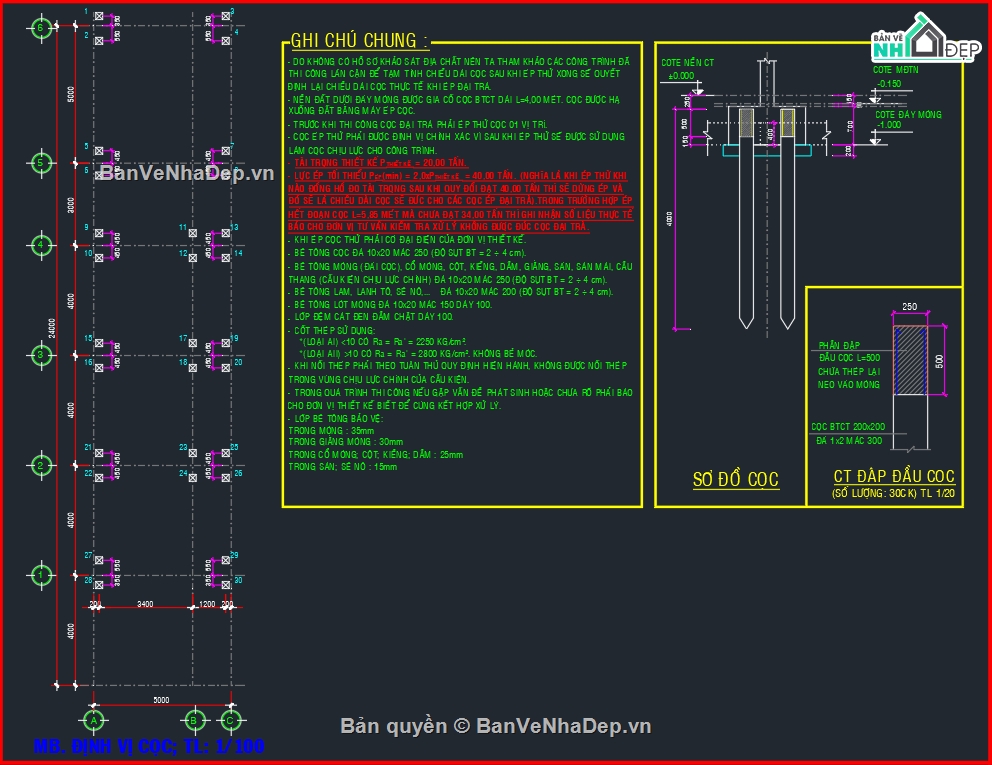Click column axis bubble C
Image resolution: width=992 pixels, height=765 pixels.
[x=230, y=719]
